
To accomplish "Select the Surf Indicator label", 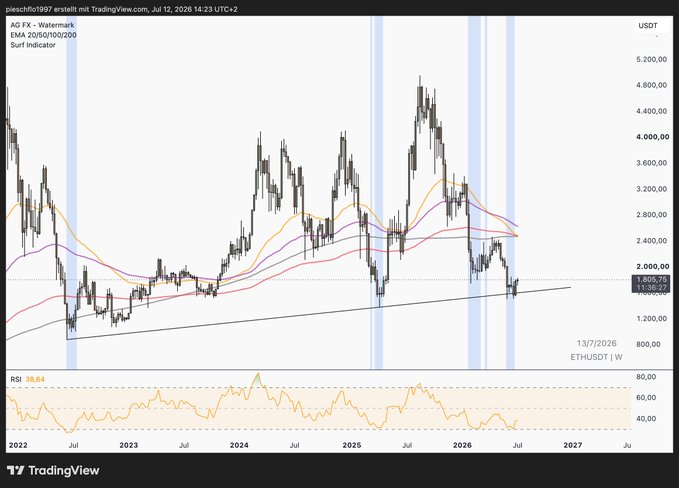I will pyautogui.click(x=33, y=45).
